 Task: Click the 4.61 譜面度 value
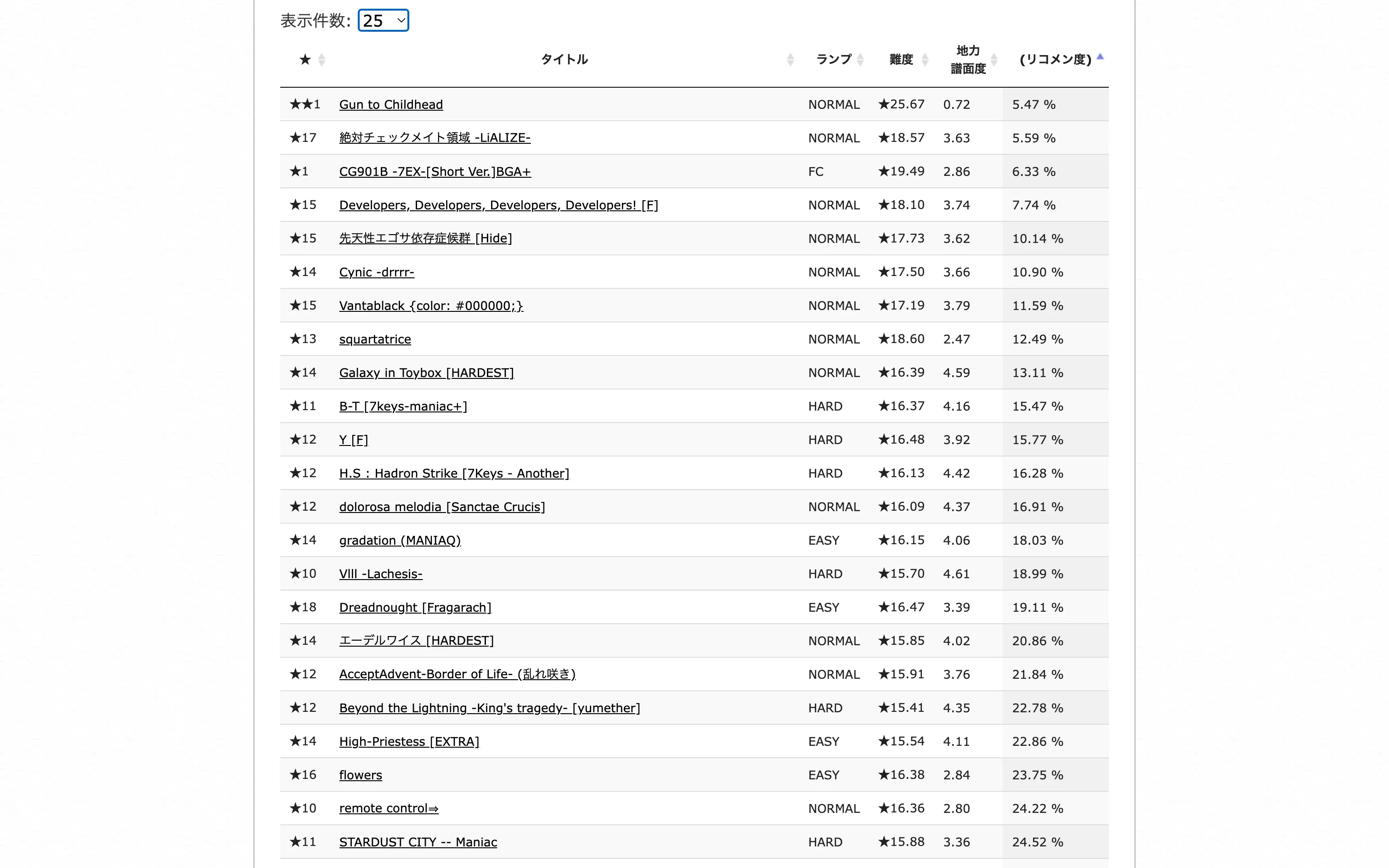click(956, 574)
